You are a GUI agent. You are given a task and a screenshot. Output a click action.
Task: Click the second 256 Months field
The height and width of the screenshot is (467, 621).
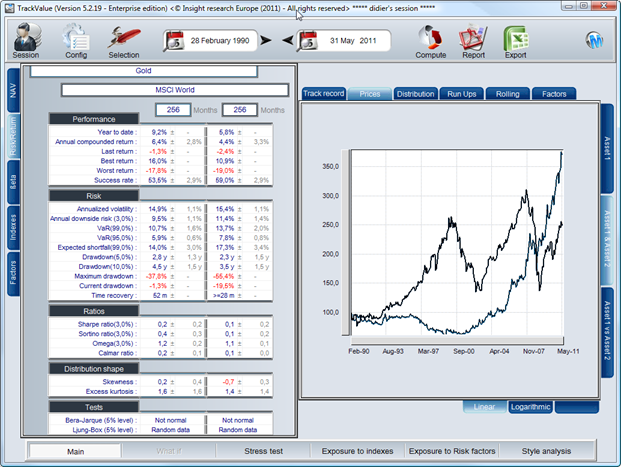pyautogui.click(x=240, y=110)
